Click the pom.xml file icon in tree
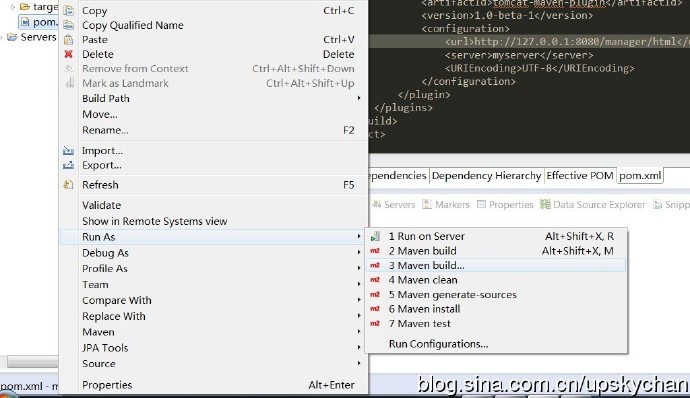This screenshot has height=398, width=690. (25, 22)
